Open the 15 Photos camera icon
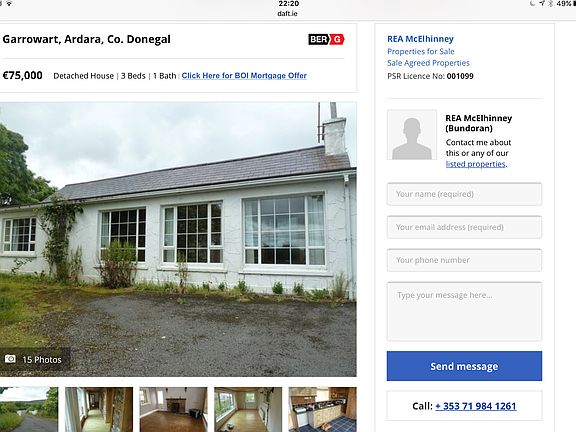The height and width of the screenshot is (432, 576). coord(10,359)
